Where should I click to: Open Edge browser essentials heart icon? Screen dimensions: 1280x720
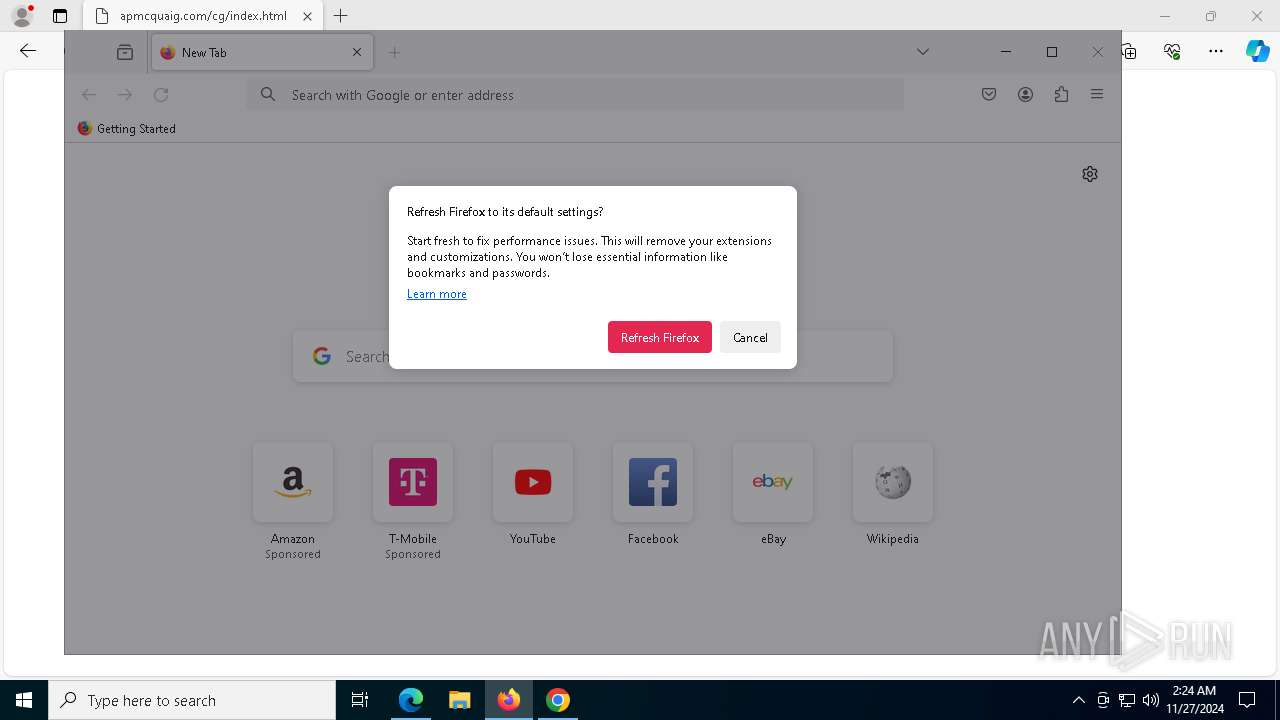[1172, 51]
